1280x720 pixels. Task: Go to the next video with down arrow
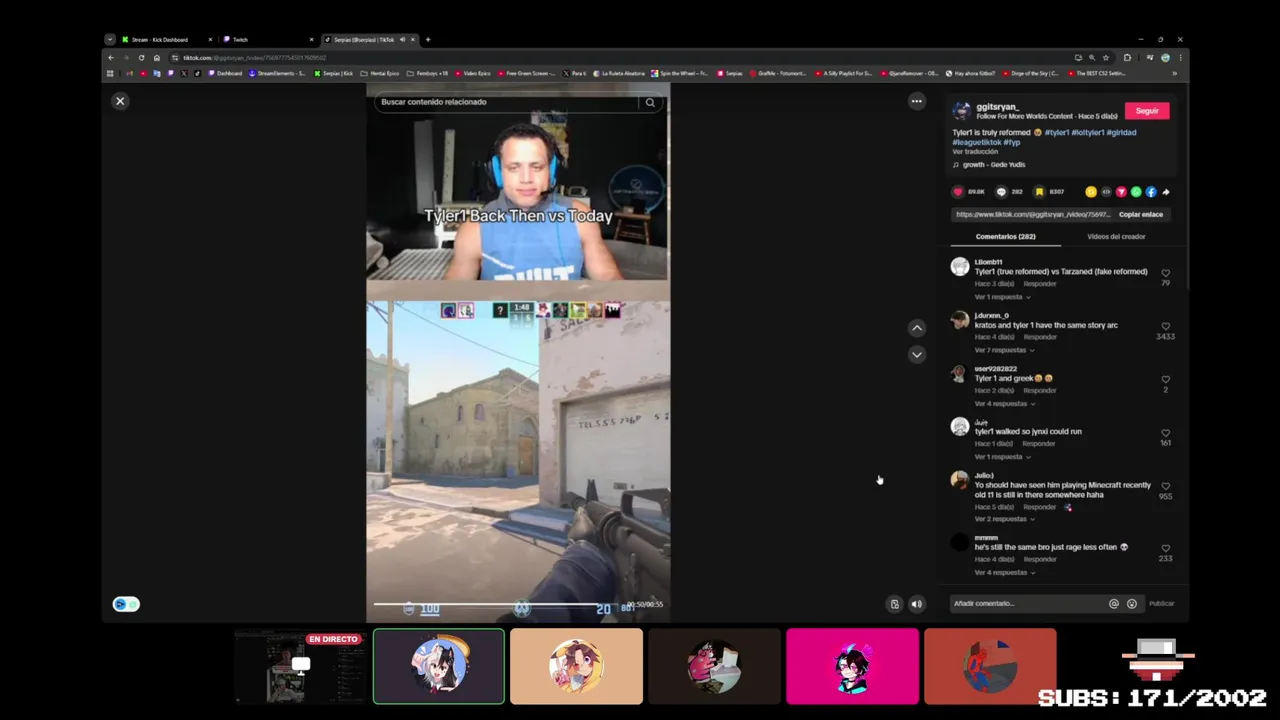916,354
